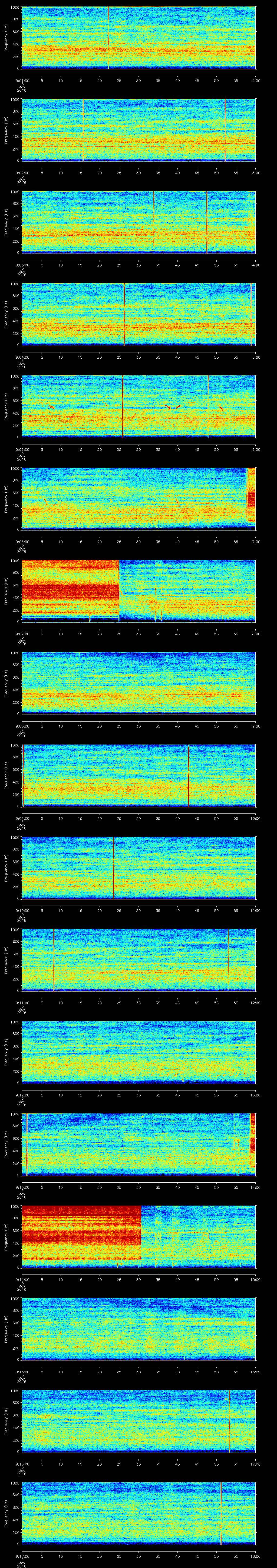Select the "11:00" end time label
This screenshot has width=277, height=1568.
(x=255, y=910)
